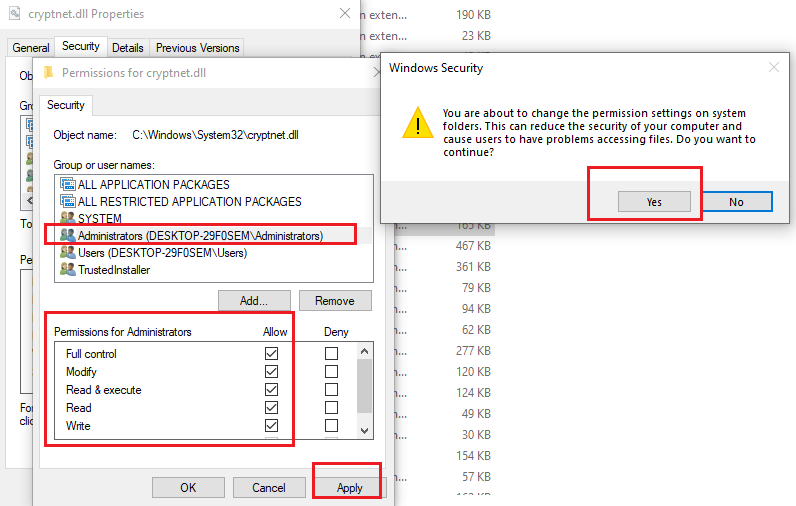Check Deny Read checkbox
Screen dimensions: 796x506
click(x=331, y=408)
